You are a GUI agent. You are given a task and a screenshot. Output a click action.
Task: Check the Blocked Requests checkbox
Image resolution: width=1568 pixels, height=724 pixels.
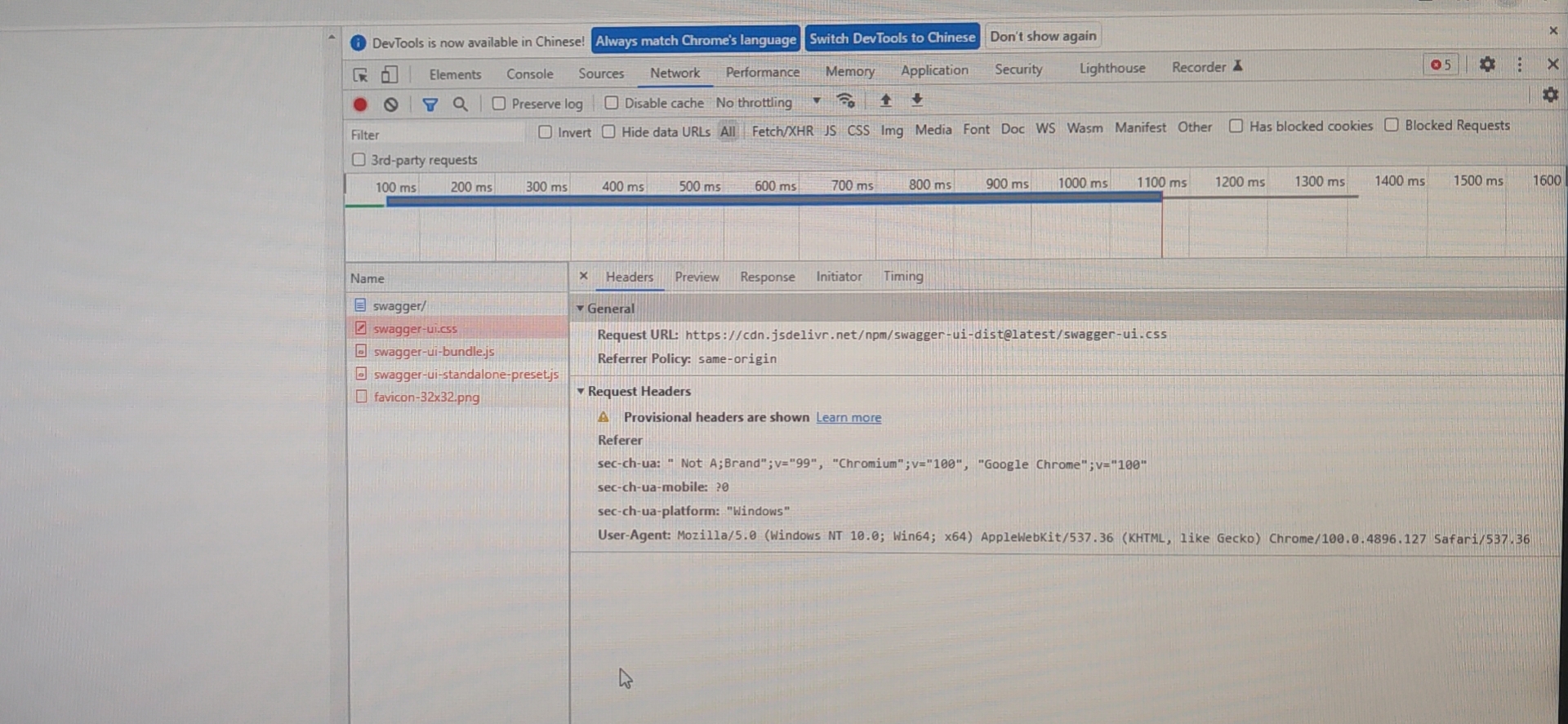(x=1392, y=125)
